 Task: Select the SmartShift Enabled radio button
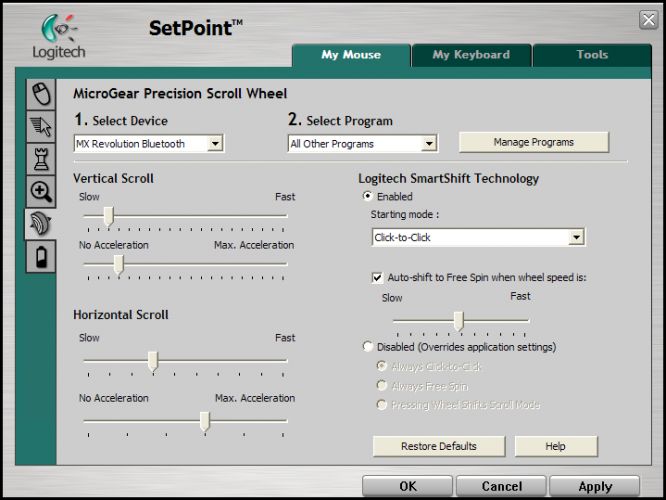tap(367, 196)
